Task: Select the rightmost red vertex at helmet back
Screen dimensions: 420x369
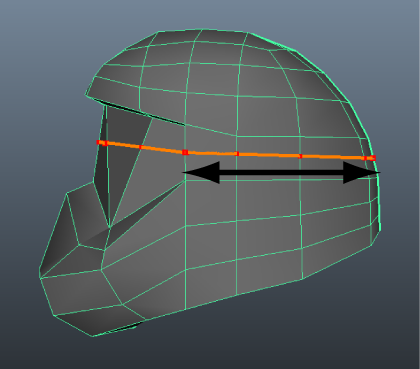Action: tap(374, 158)
